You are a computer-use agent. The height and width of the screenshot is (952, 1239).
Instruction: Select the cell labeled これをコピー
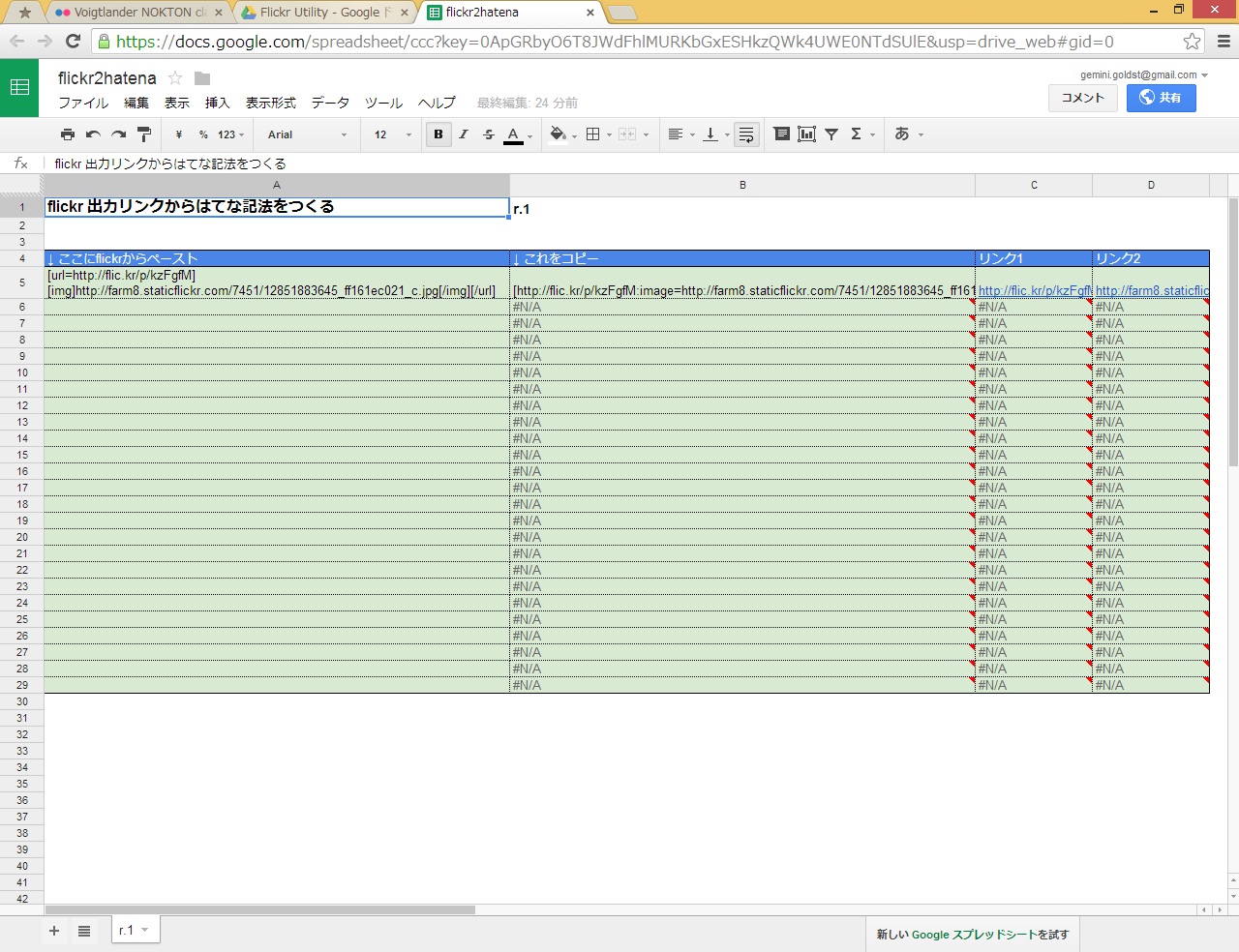742,258
